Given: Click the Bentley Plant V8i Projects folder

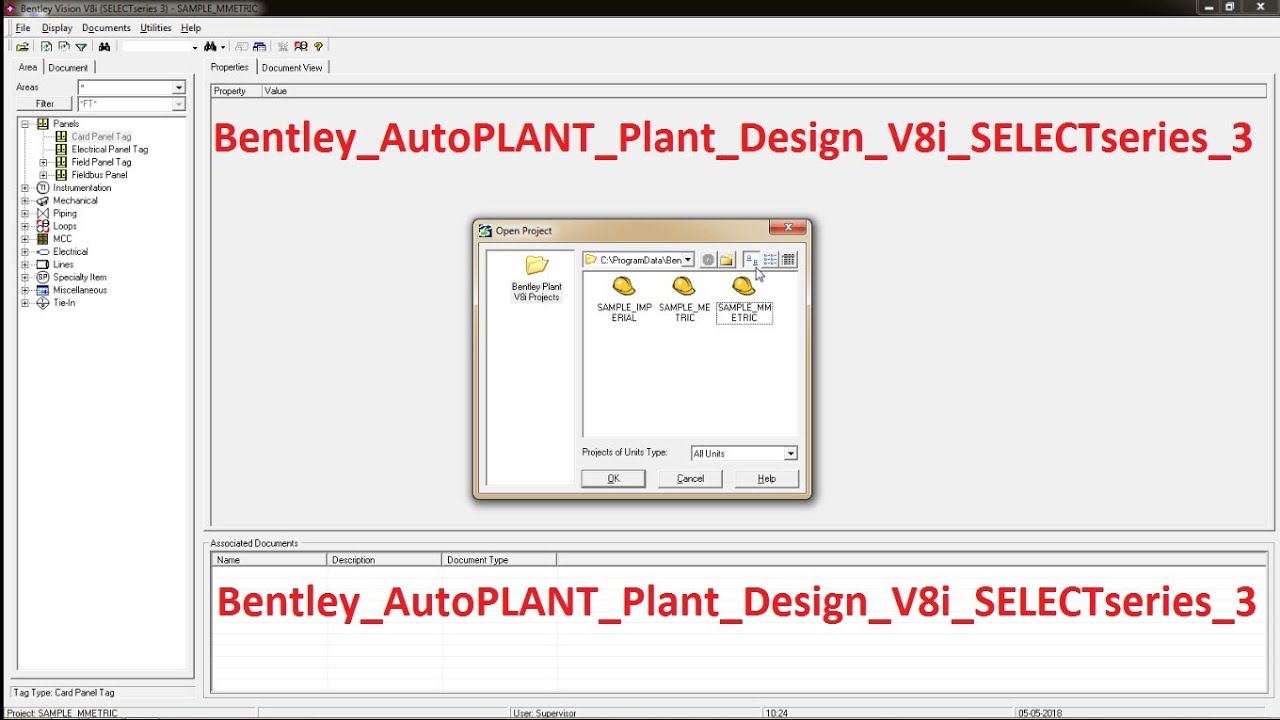Looking at the screenshot, I should [537, 278].
